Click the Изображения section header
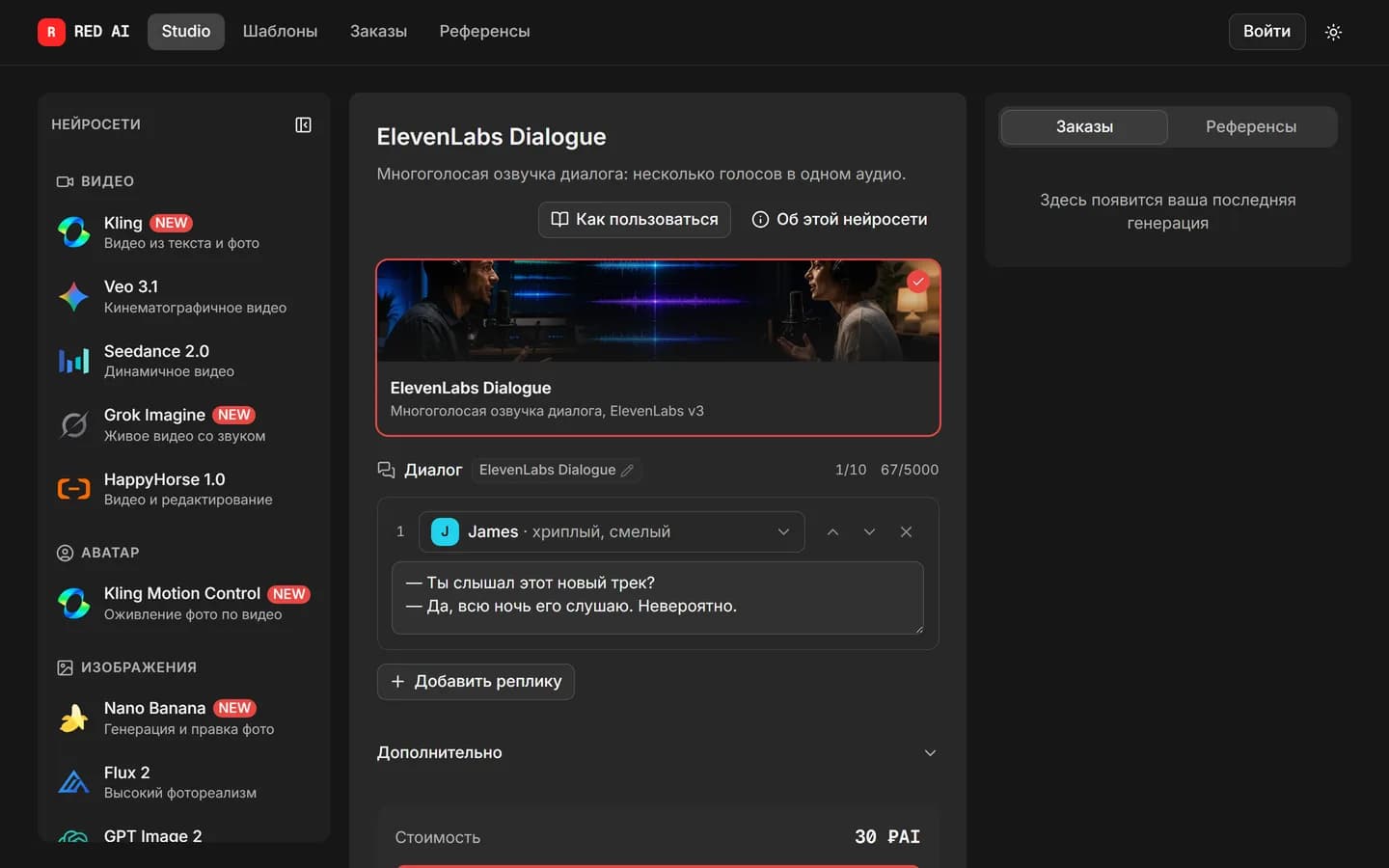Viewport: 1389px width, 868px height. pyautogui.click(x=126, y=667)
